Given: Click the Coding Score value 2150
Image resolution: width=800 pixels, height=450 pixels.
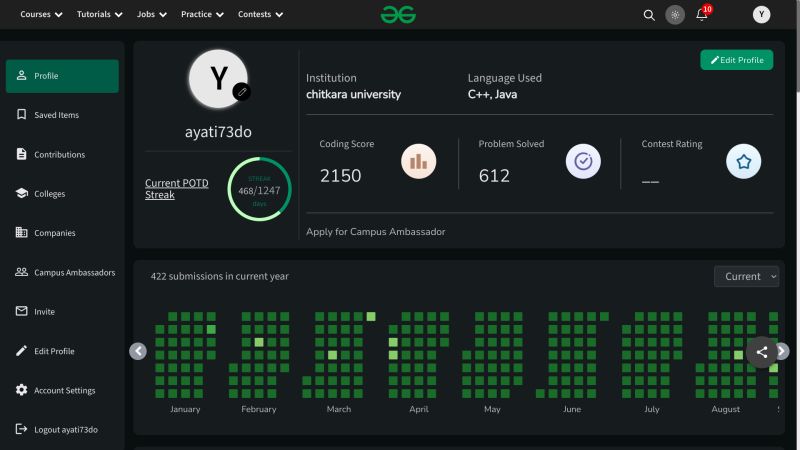Looking at the screenshot, I should coord(340,176).
